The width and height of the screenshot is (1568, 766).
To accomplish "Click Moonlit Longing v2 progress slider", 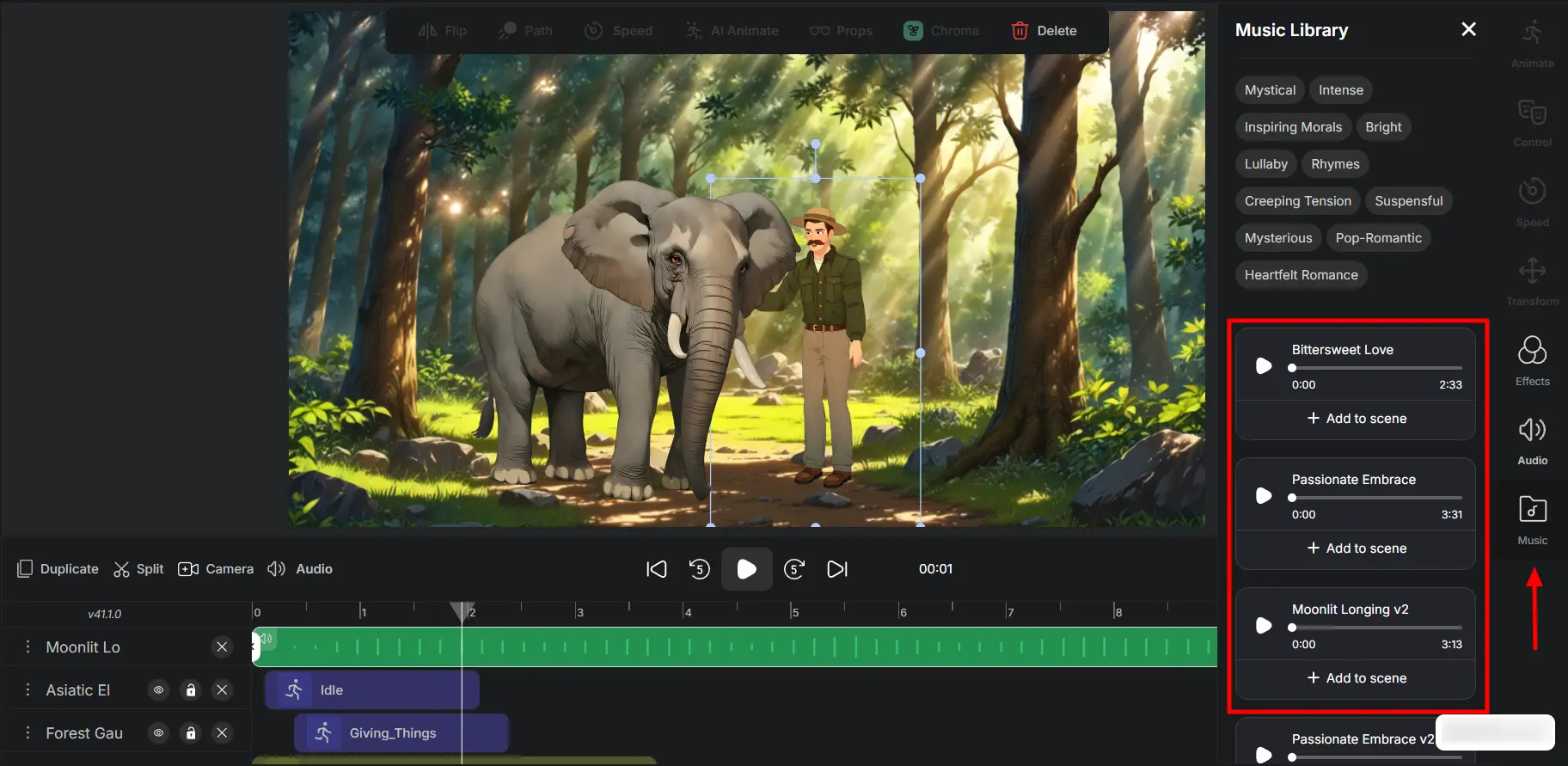I will [x=1376, y=628].
